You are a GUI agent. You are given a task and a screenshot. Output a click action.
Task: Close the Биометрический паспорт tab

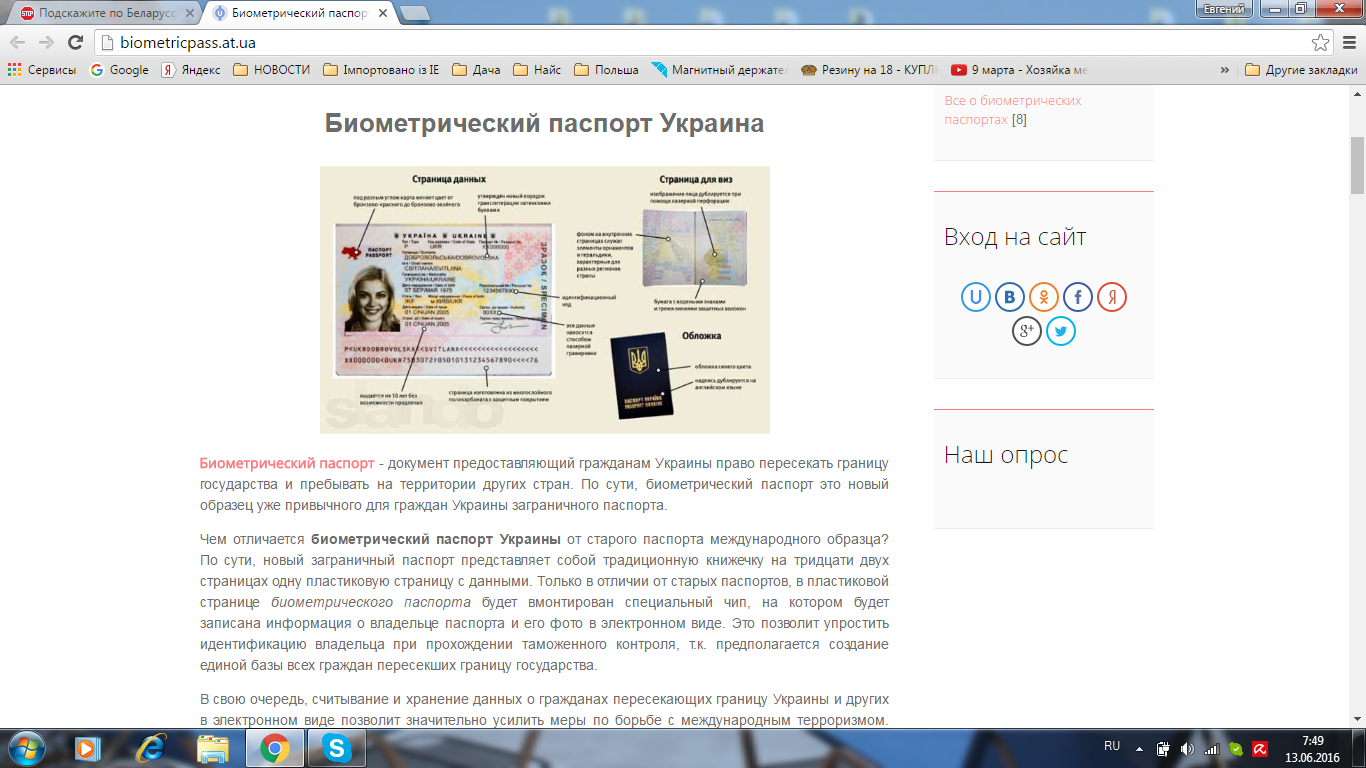[x=382, y=13]
